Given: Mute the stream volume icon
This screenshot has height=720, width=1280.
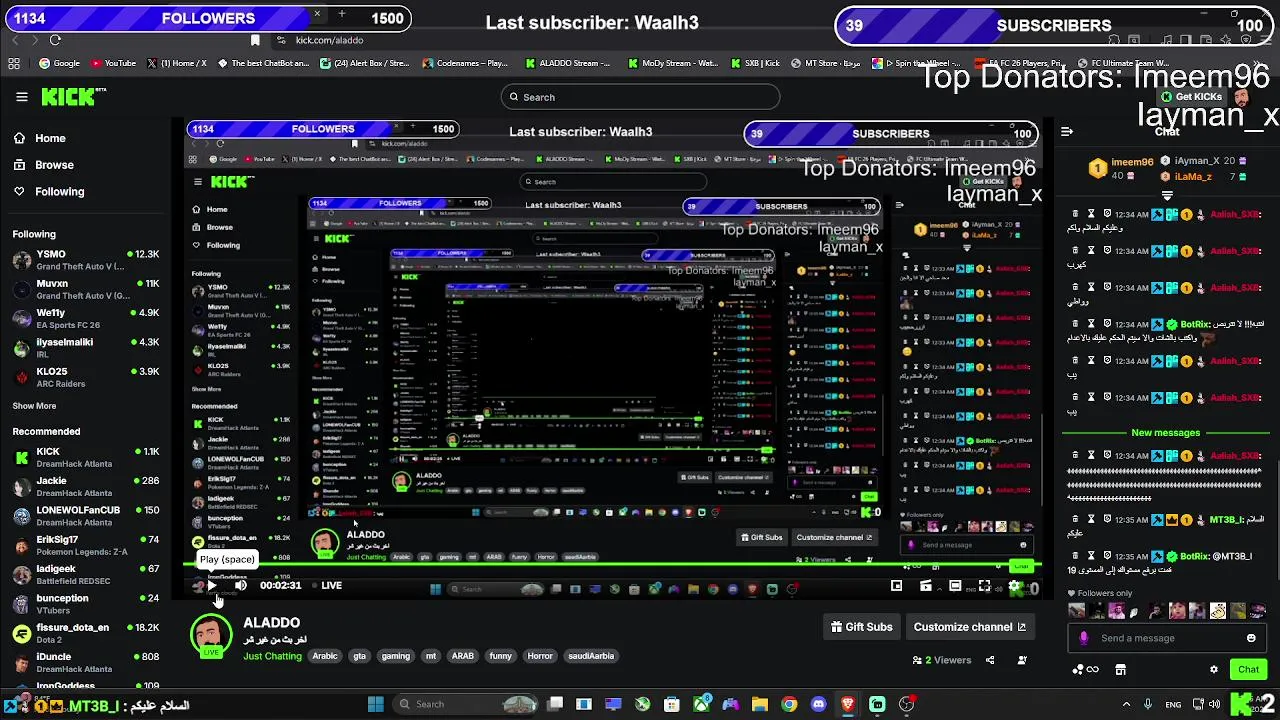Looking at the screenshot, I should pos(240,586).
